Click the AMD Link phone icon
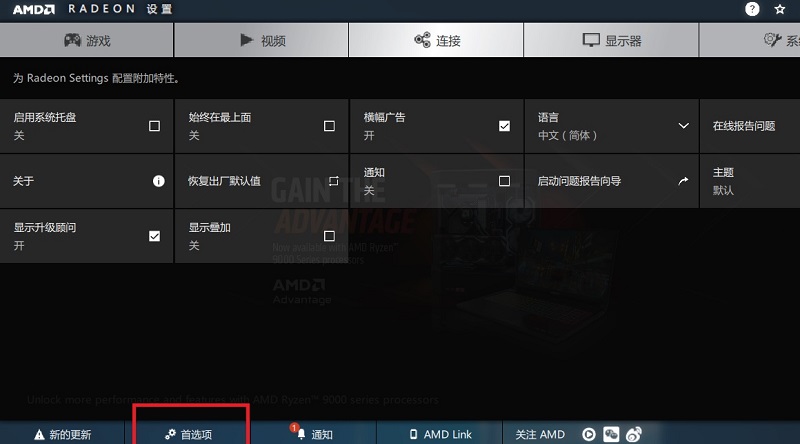This screenshot has height=444, width=800. point(413,434)
